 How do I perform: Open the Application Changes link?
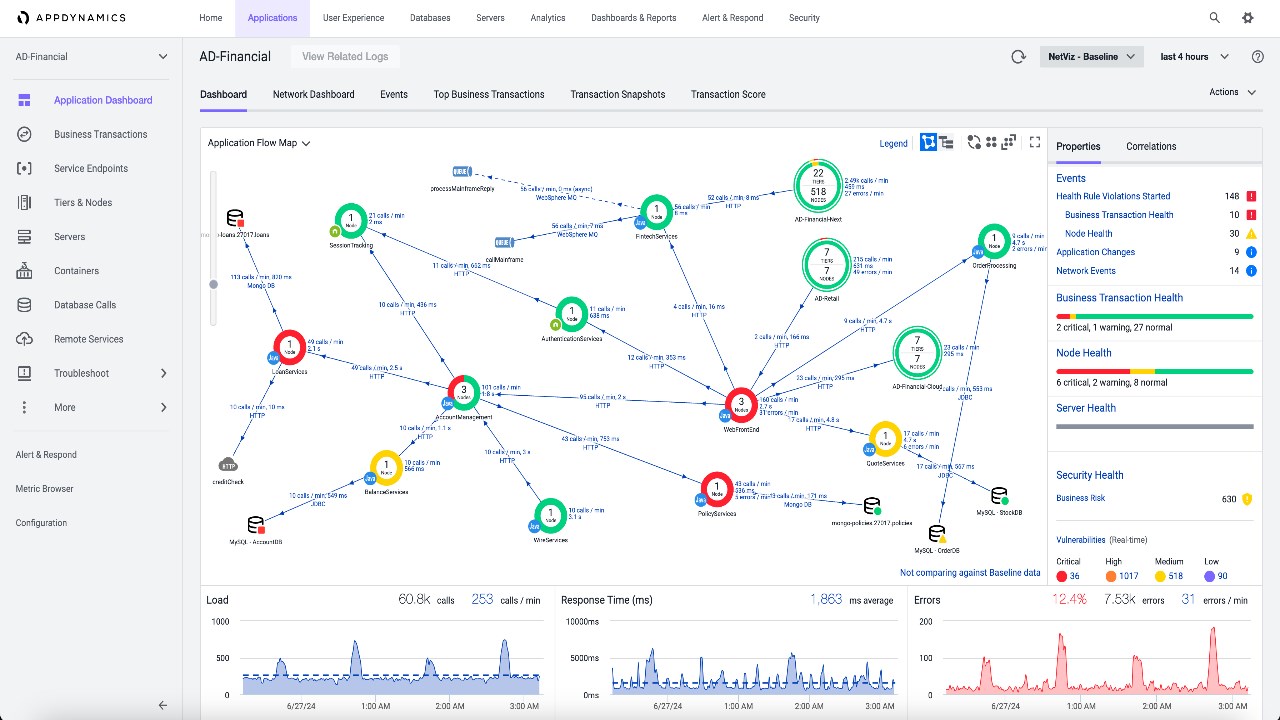(1096, 252)
